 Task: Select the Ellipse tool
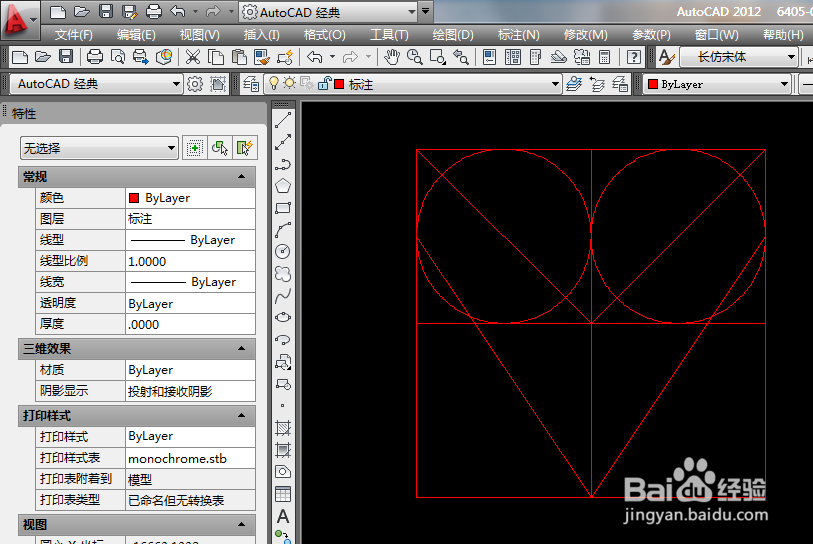283,317
